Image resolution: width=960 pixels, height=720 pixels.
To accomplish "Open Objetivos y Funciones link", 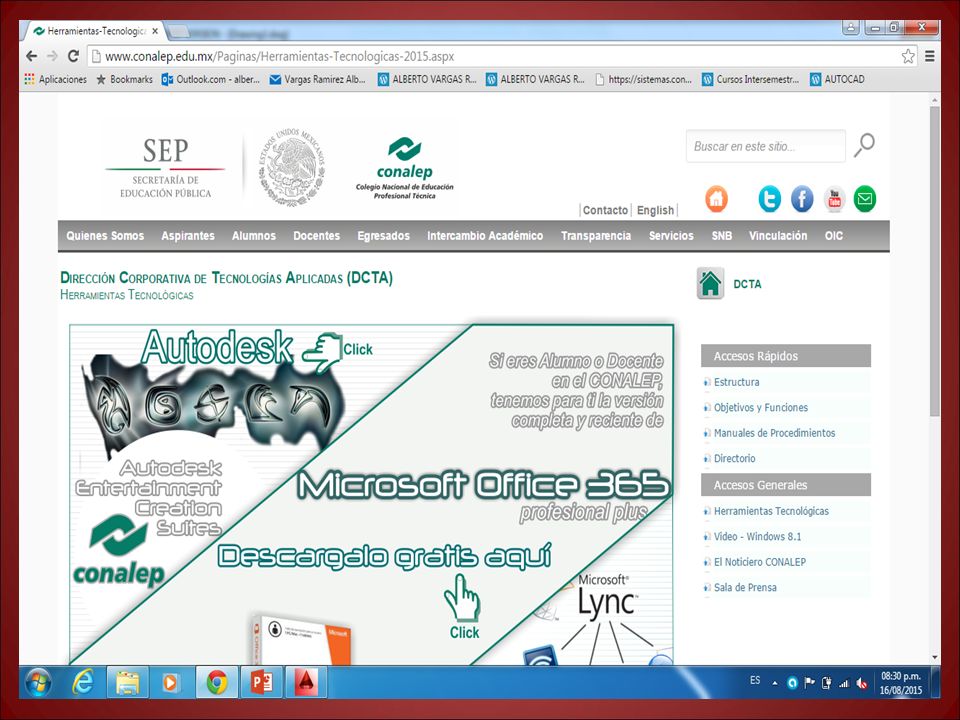I will coord(760,408).
